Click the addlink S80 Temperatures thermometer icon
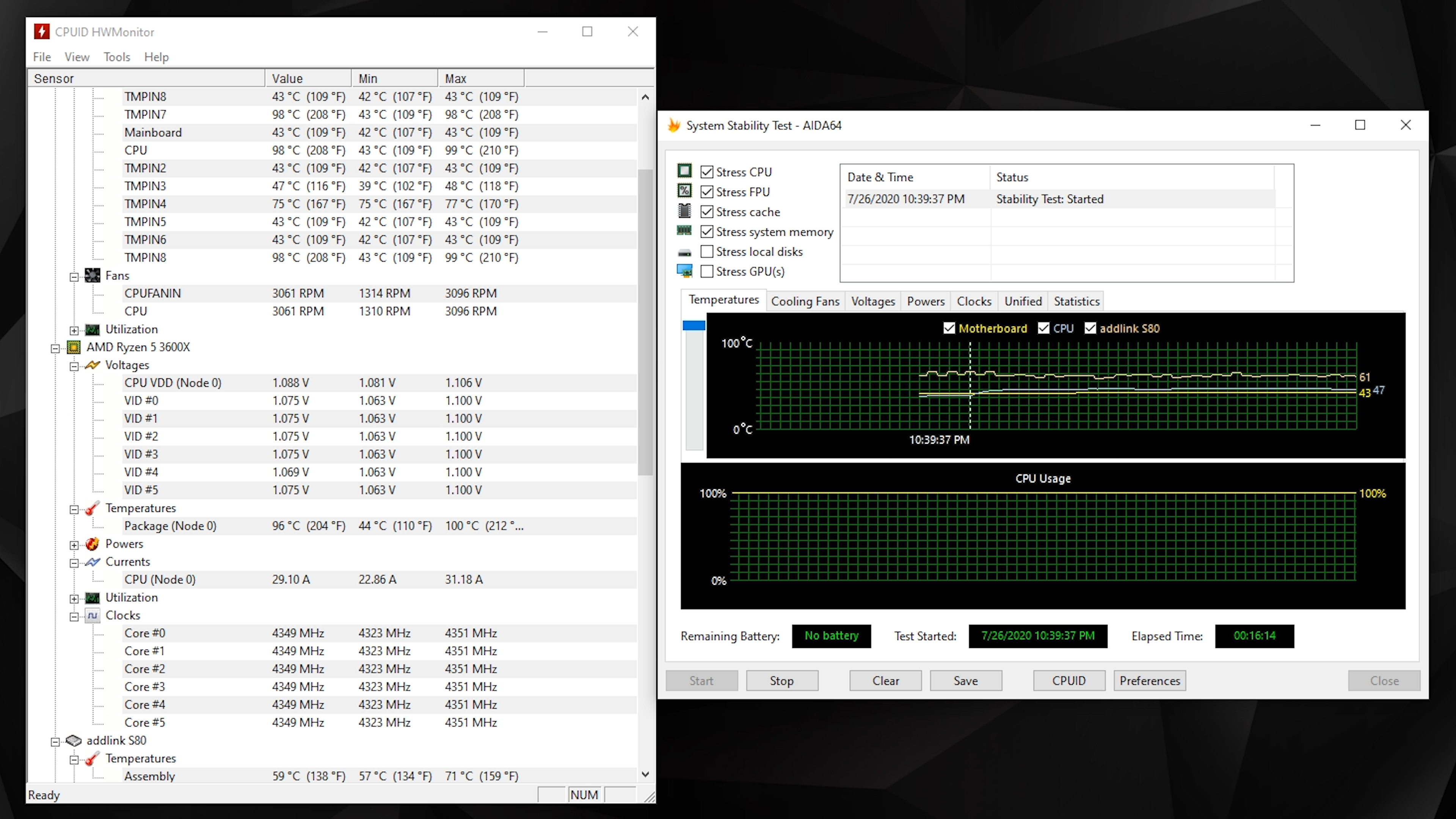 pyautogui.click(x=92, y=758)
